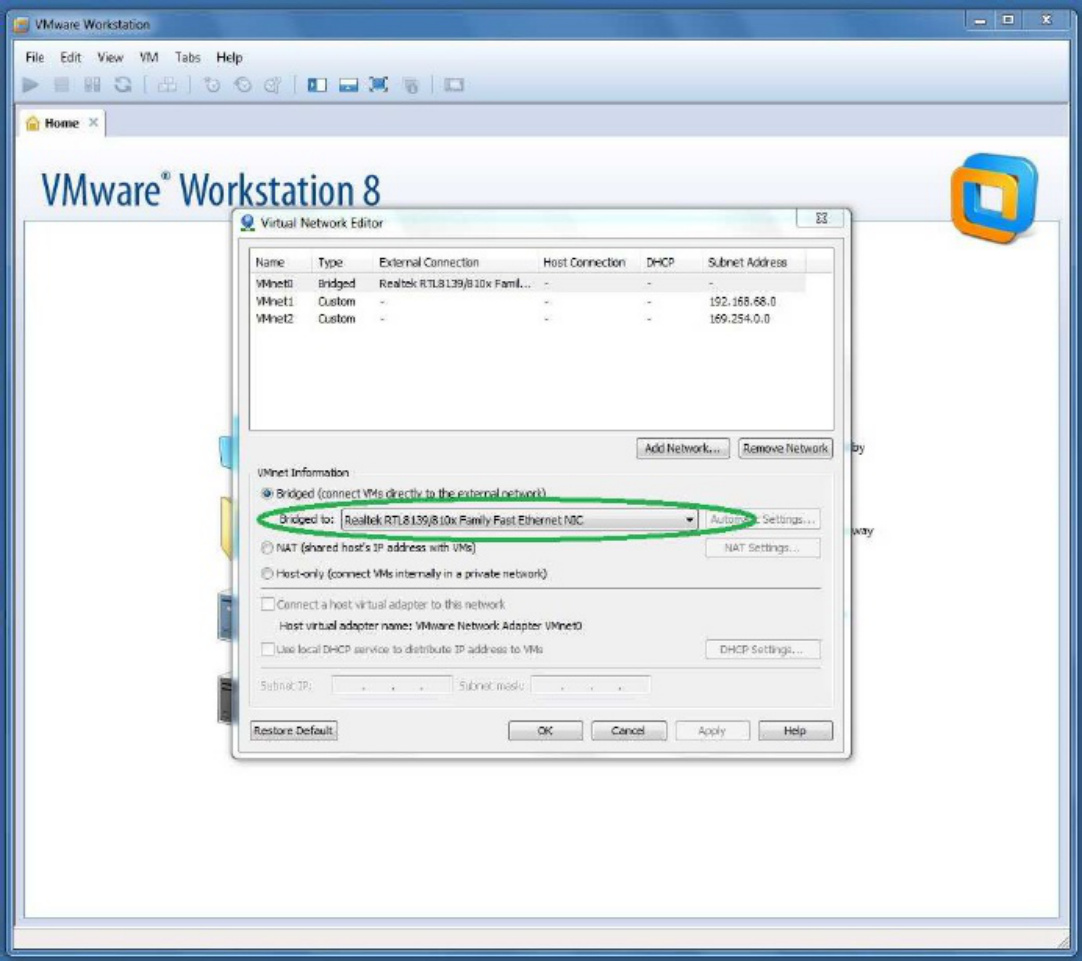Viewport: 1082px width, 961px height.
Task: Click the DHCP Settings button
Action: (763, 649)
